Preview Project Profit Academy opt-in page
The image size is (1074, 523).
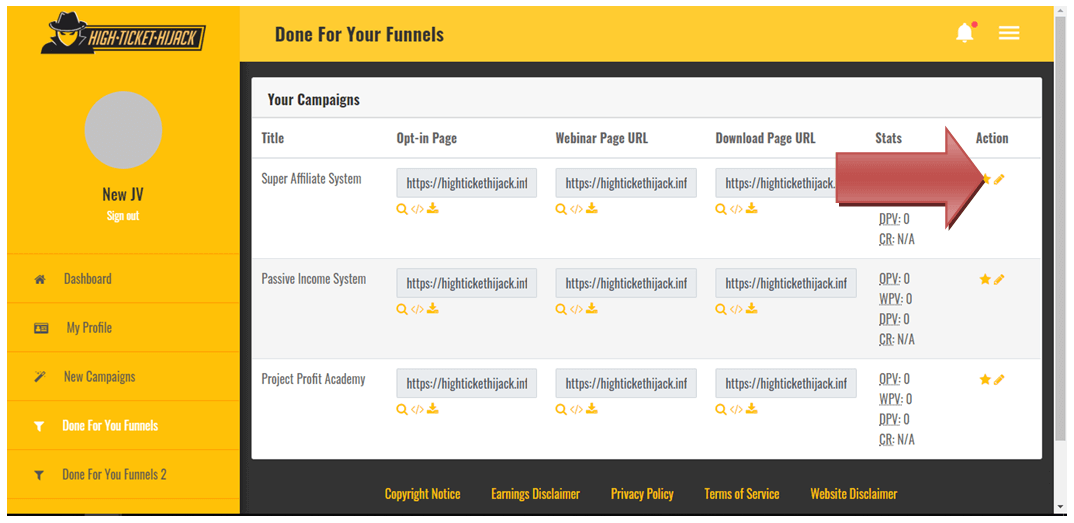(x=402, y=409)
